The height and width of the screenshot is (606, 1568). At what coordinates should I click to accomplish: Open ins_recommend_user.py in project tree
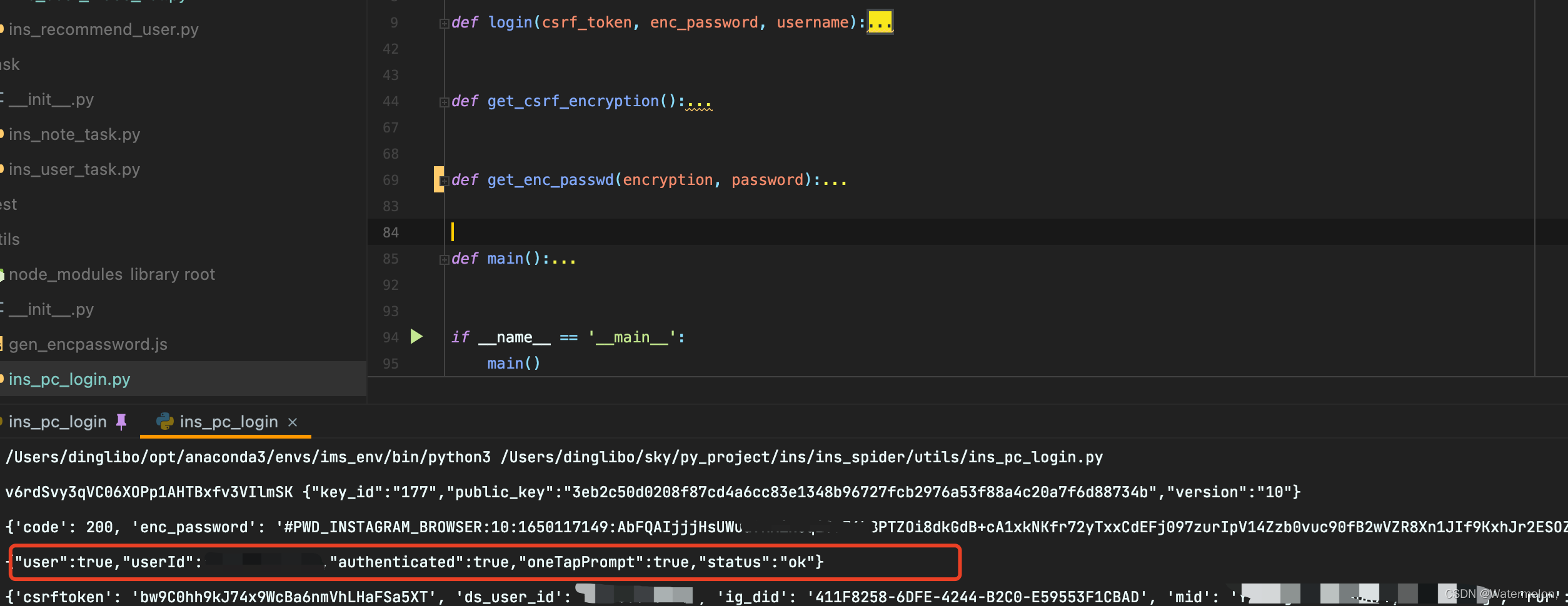tap(103, 29)
